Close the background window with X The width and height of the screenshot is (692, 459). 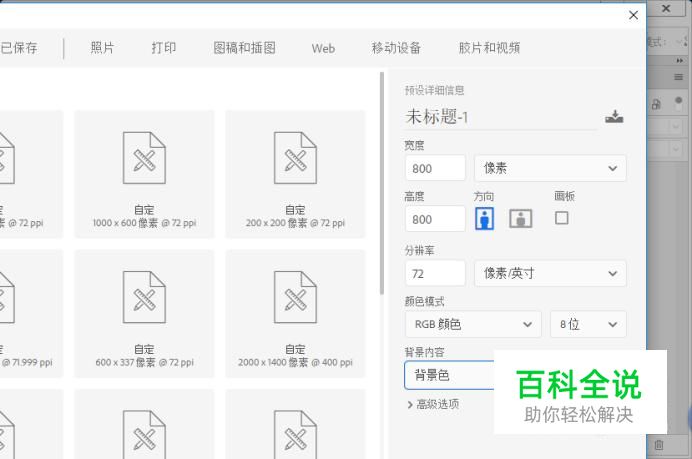[666, 8]
